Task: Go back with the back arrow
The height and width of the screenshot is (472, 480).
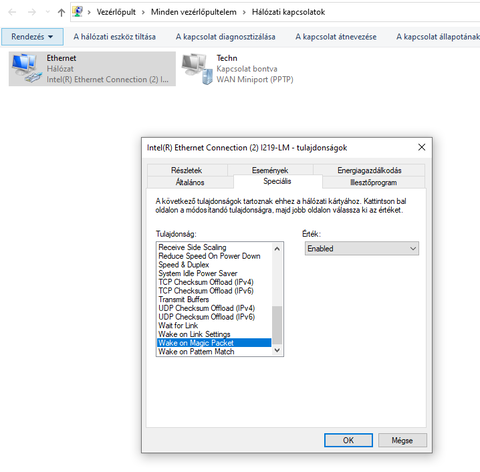Action: [12, 12]
